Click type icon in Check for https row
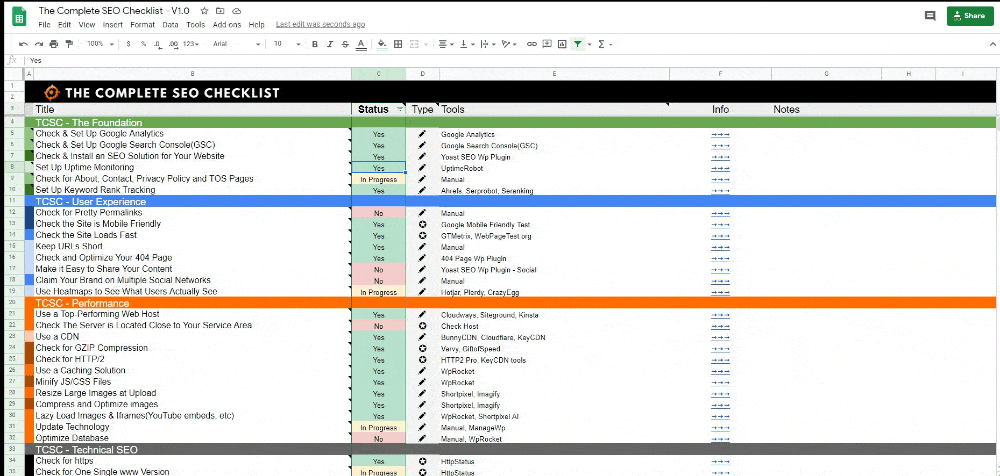Screen dimensions: 1000x476 pos(422,461)
